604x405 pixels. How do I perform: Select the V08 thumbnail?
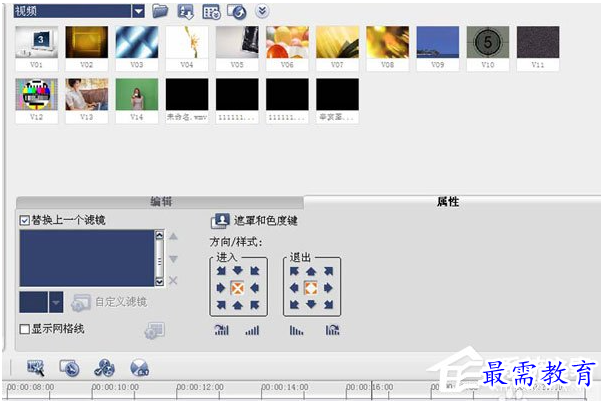(x=388, y=42)
